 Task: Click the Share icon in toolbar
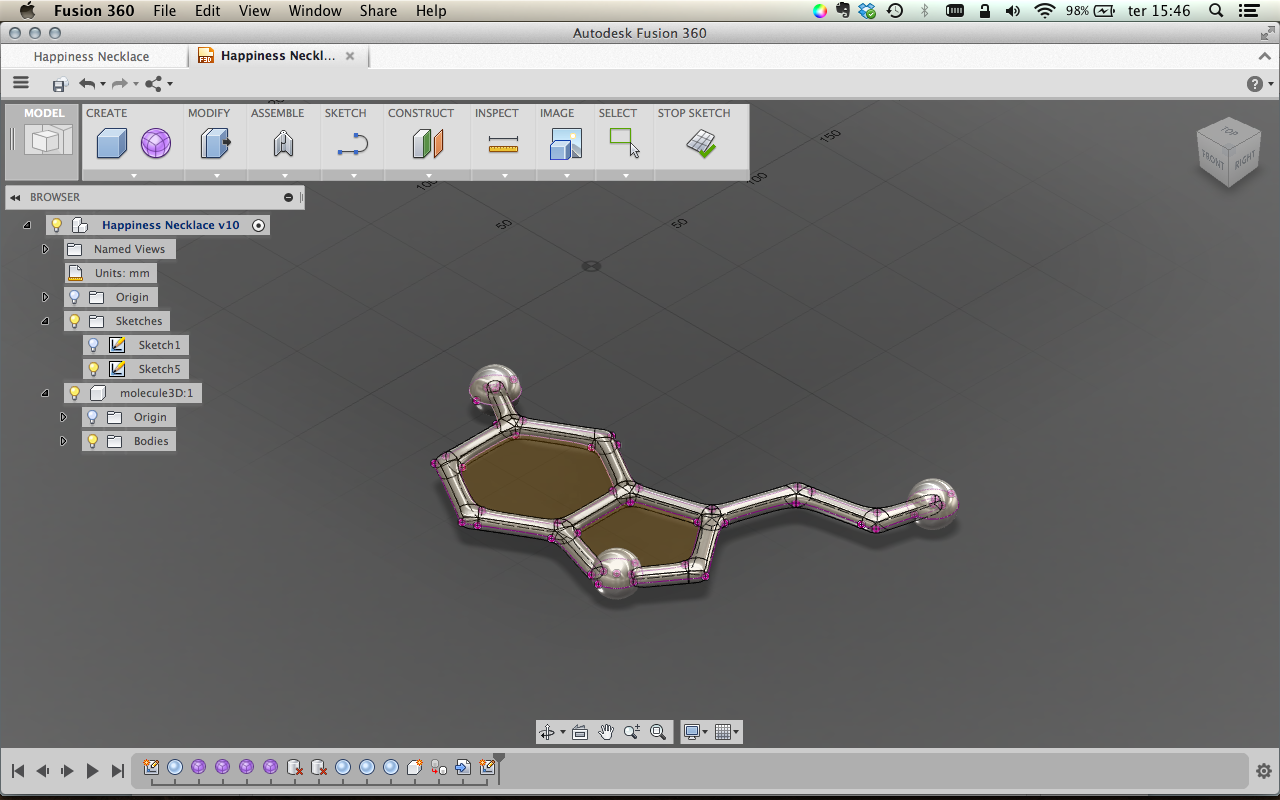153,84
